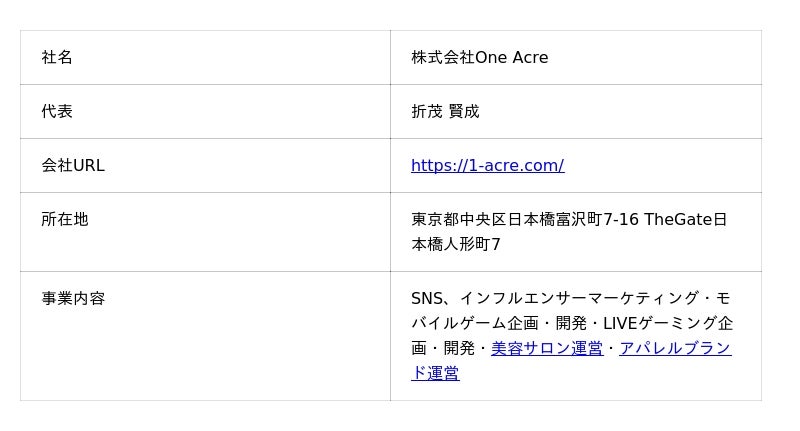Select the 会社URL row label
Image resolution: width=800 pixels, height=431 pixels.
pyautogui.click(x=73, y=166)
